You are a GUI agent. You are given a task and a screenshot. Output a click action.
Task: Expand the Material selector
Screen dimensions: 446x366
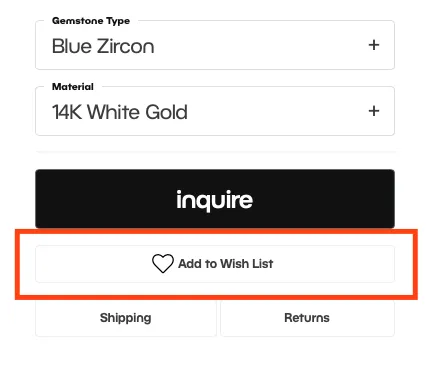coord(215,111)
